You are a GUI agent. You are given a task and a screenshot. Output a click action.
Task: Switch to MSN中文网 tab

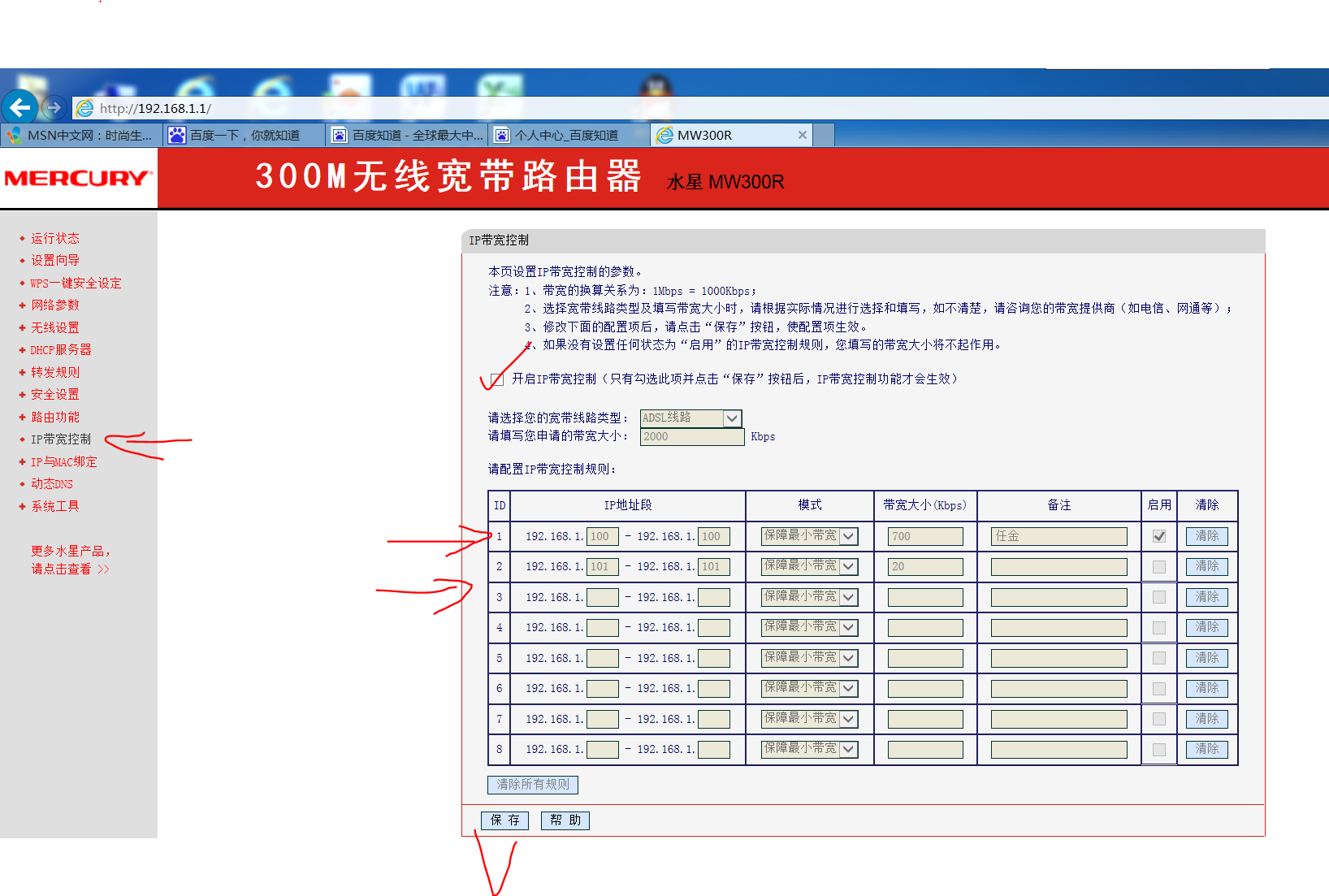click(81, 135)
